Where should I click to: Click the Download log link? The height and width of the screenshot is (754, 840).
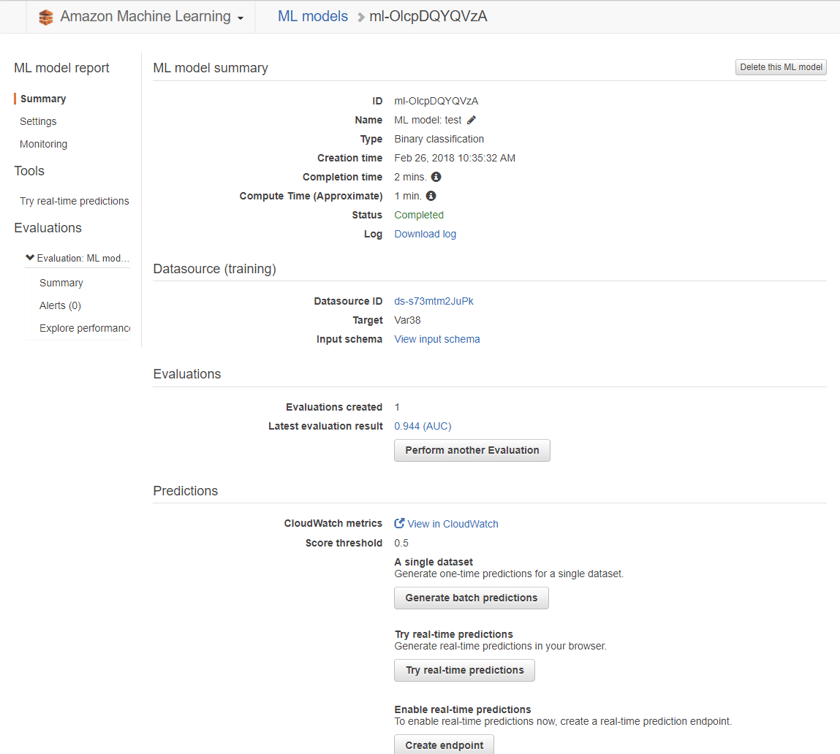click(425, 234)
